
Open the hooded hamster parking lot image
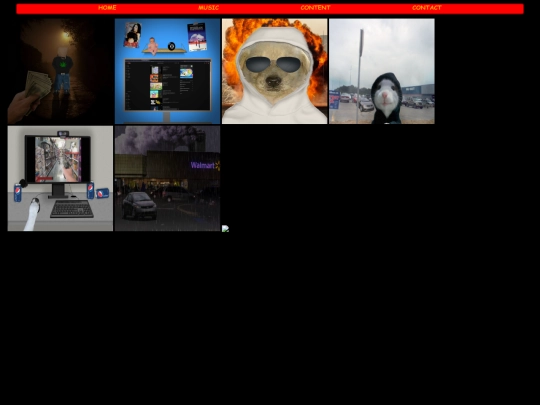382,71
